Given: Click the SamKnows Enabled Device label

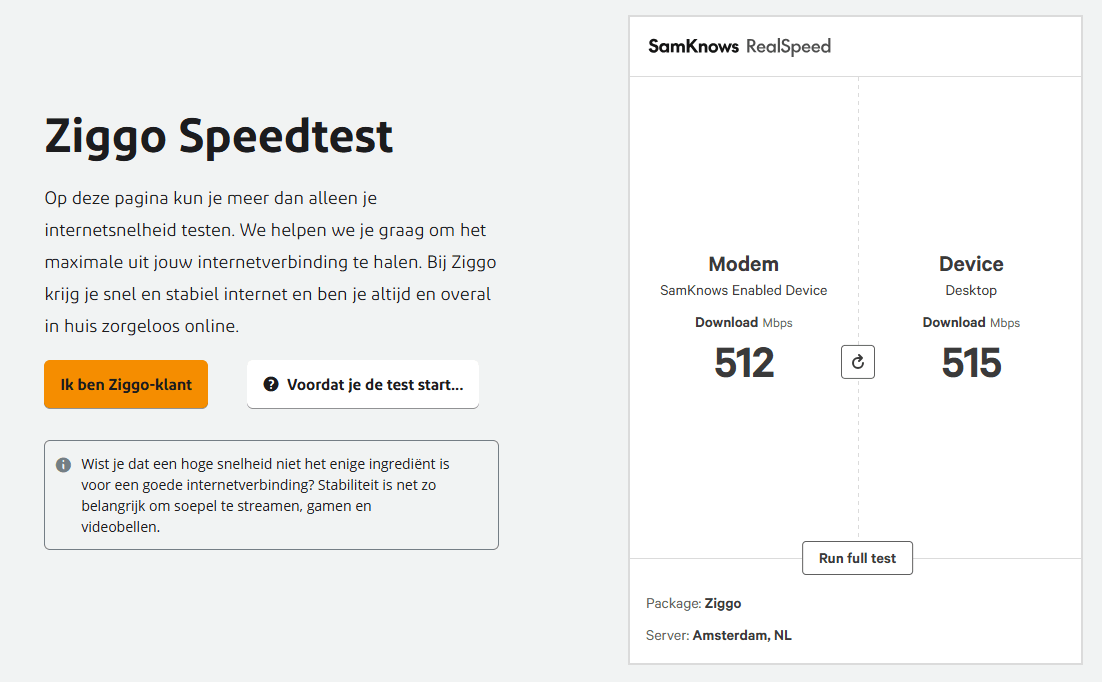Looking at the screenshot, I should [743, 291].
